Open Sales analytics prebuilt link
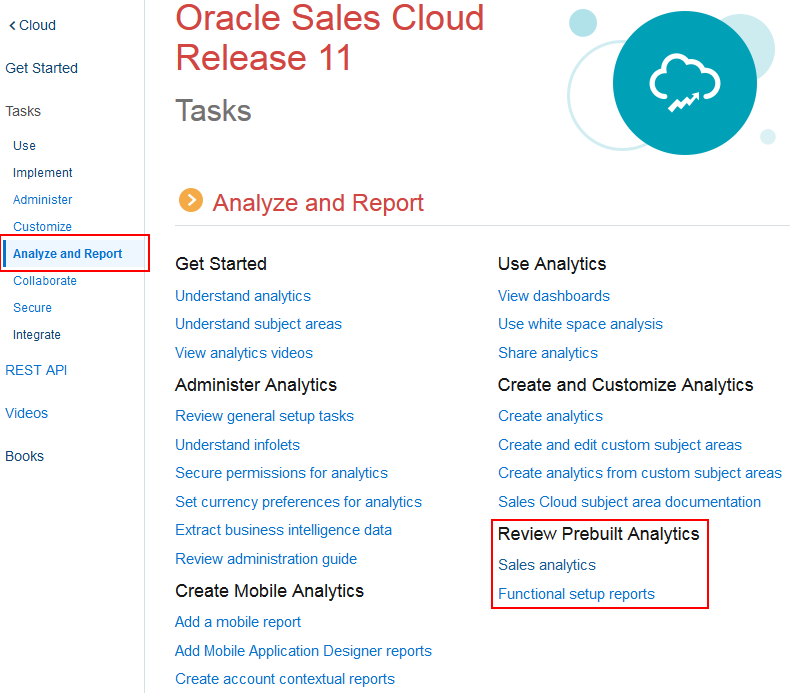 [x=547, y=565]
